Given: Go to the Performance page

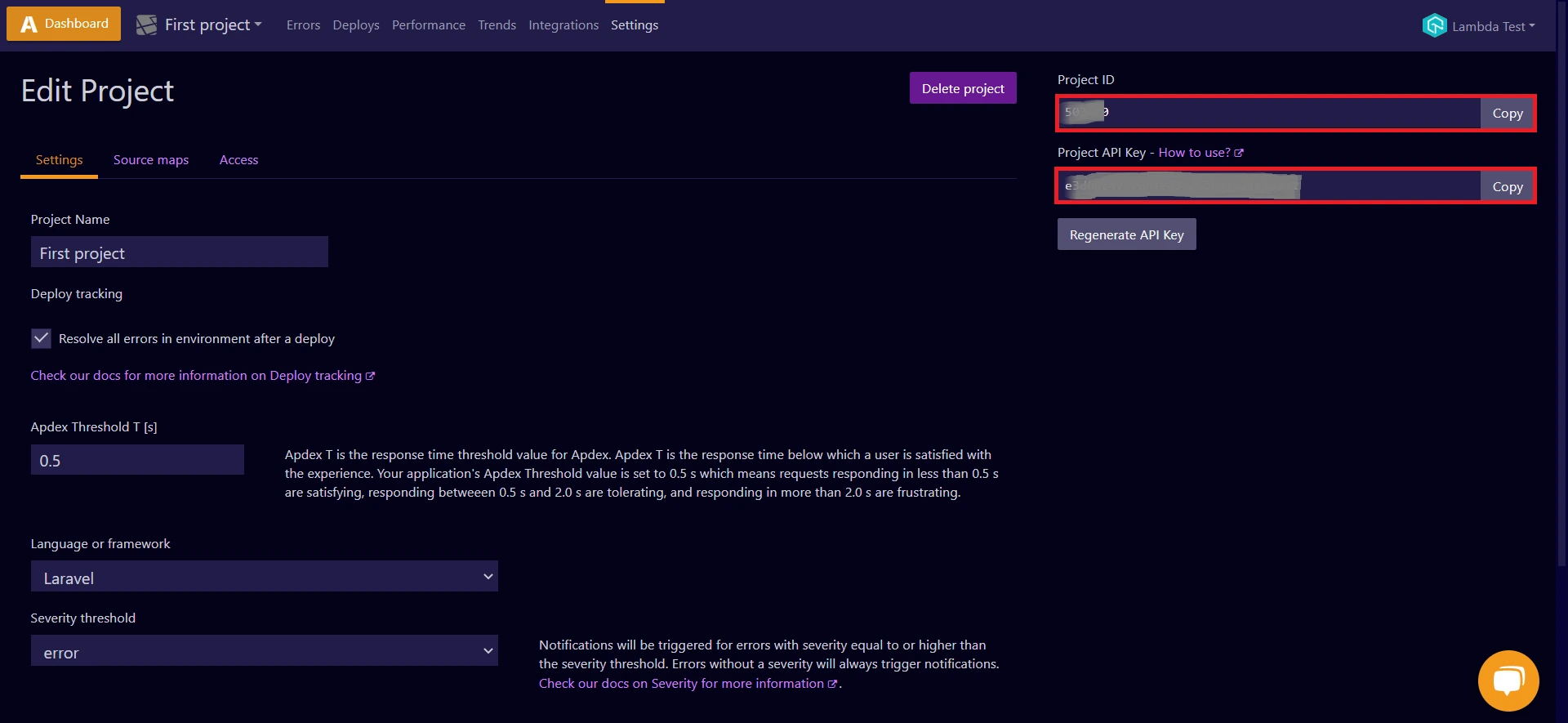Looking at the screenshot, I should click(x=428, y=25).
